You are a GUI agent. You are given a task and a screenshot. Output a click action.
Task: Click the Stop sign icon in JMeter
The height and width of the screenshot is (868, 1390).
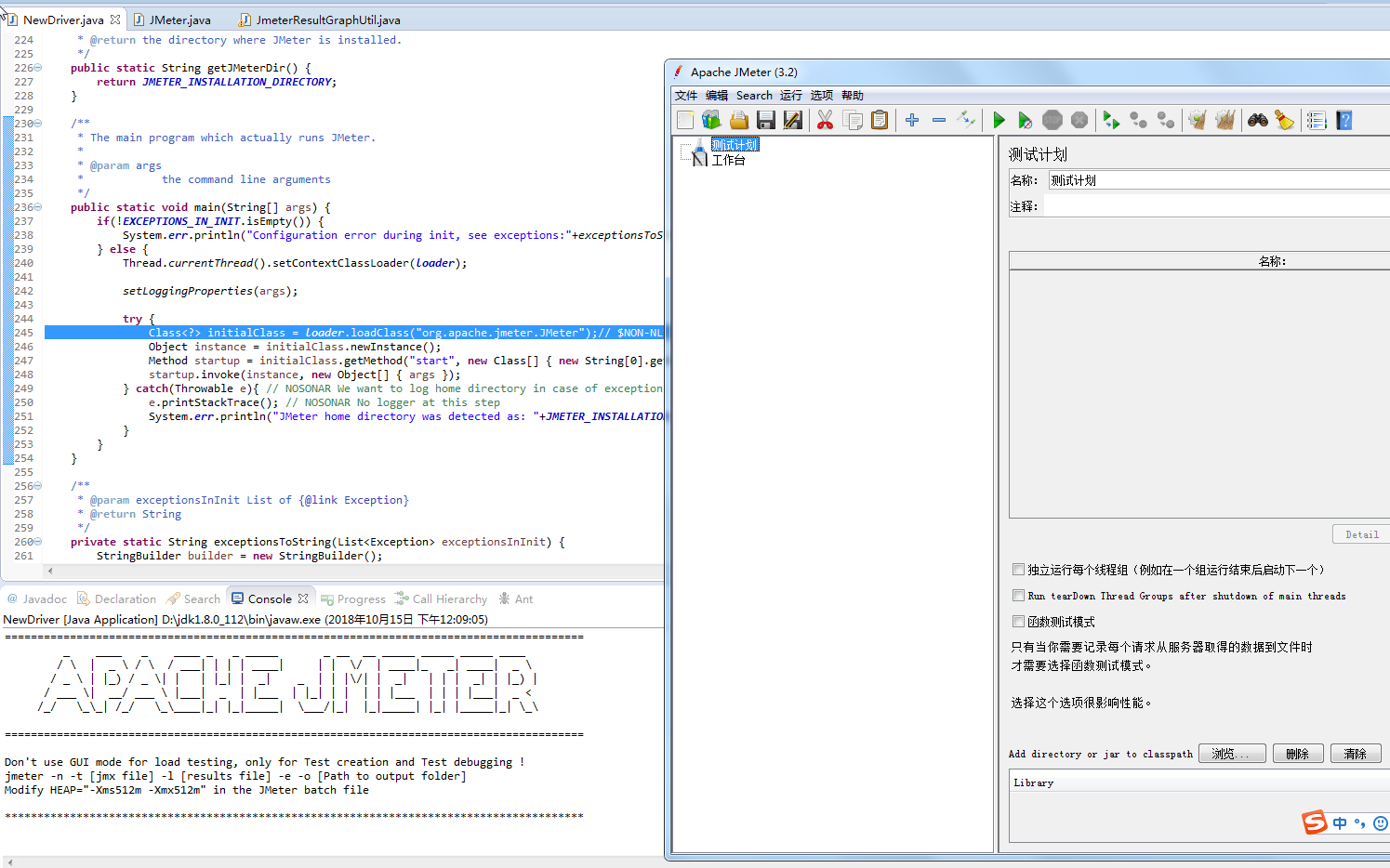[1052, 120]
